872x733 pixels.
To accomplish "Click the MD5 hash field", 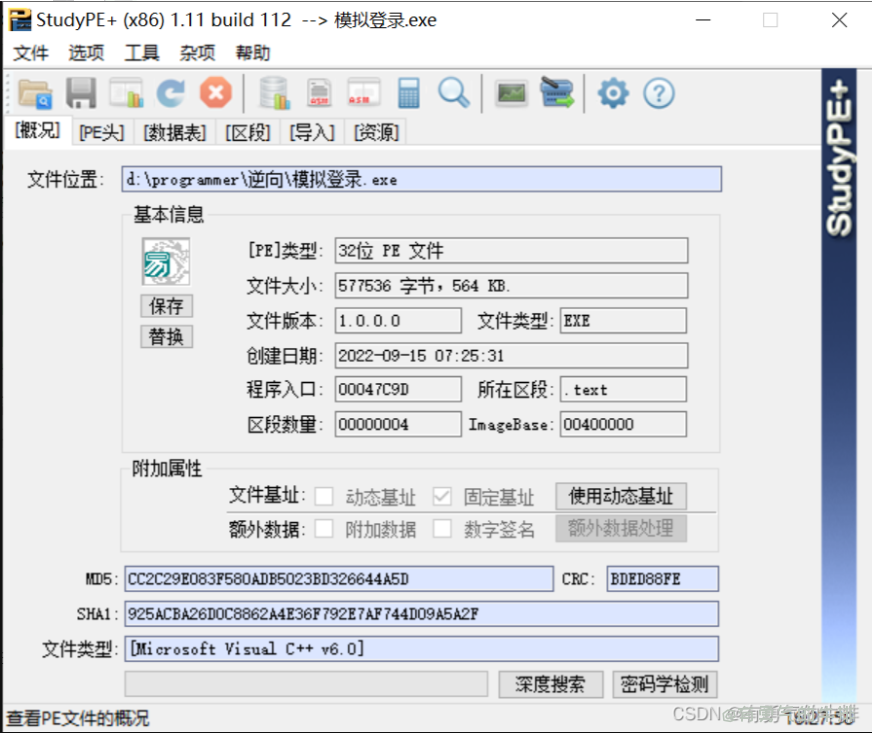I will coord(339,579).
